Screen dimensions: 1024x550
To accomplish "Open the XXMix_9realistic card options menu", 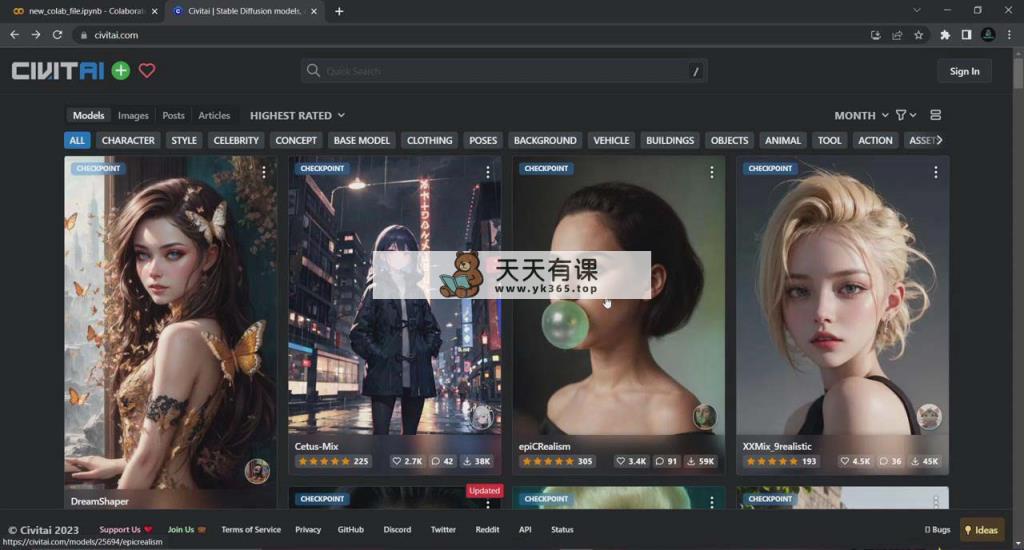I will [936, 172].
